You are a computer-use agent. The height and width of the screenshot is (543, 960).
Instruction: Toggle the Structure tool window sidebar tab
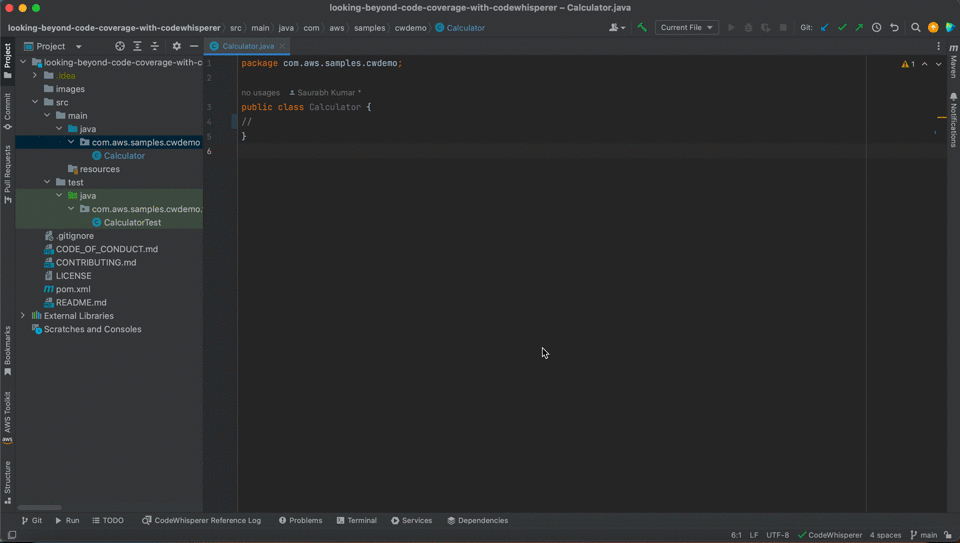tap(7, 482)
